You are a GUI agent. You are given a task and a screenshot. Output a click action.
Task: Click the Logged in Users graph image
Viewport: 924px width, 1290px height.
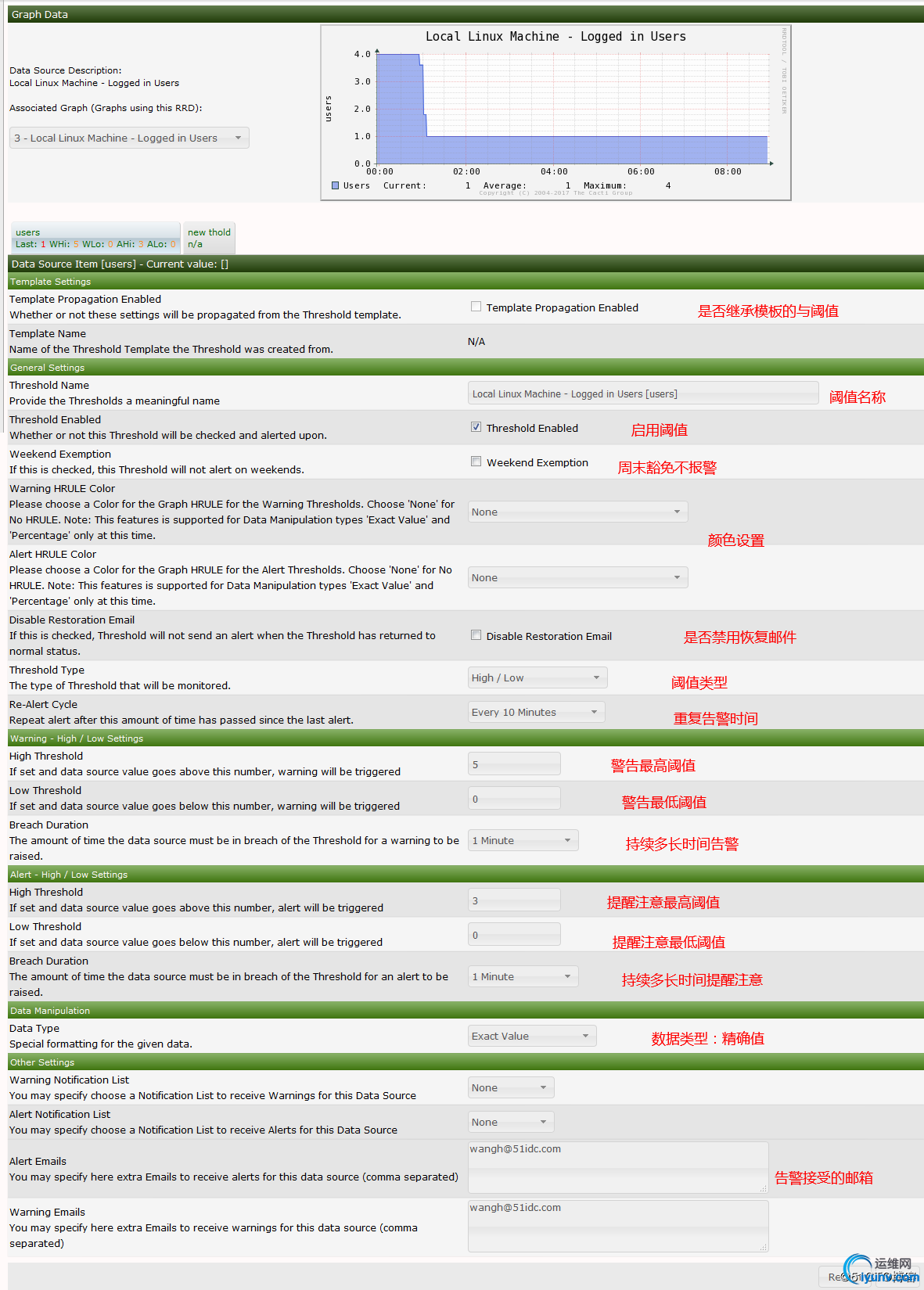coord(555,113)
